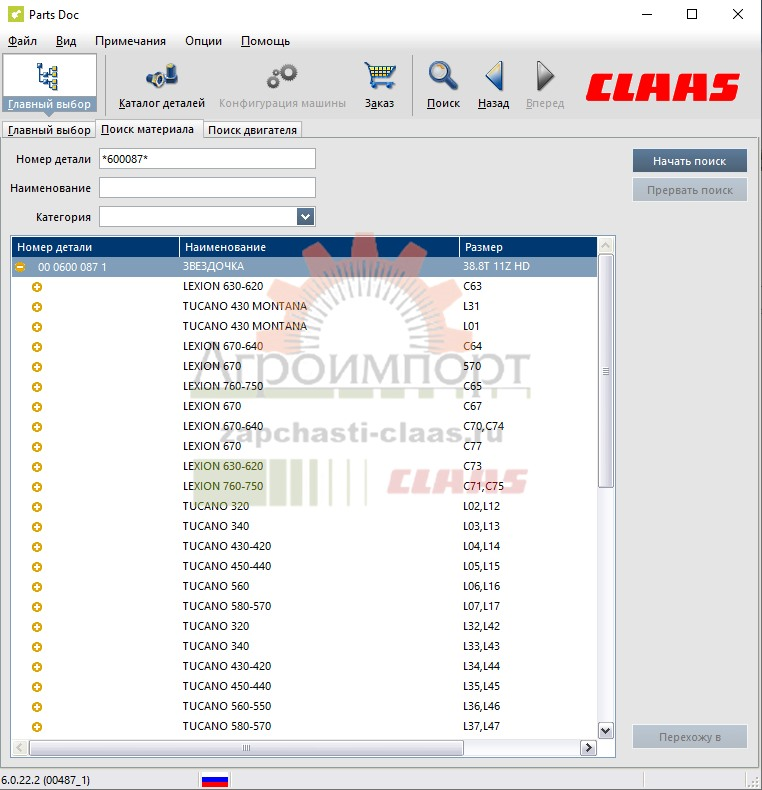The width and height of the screenshot is (762, 790).
Task: Expand the TUCANO 340 L03,L13 row
Action: [x=37, y=527]
